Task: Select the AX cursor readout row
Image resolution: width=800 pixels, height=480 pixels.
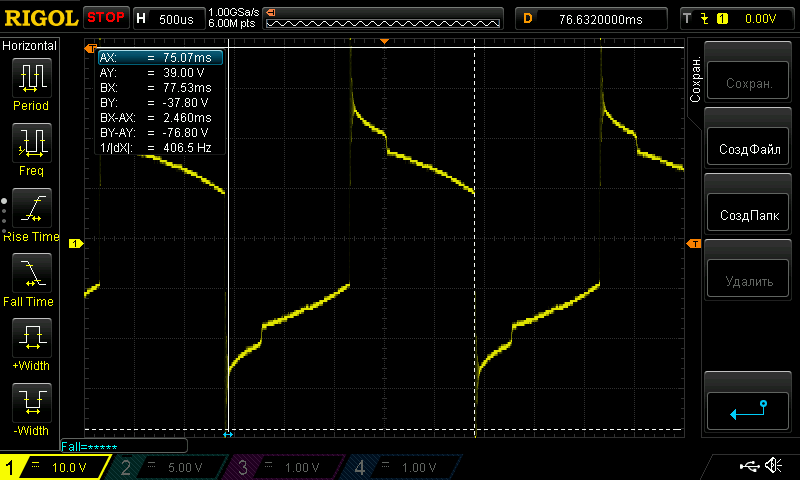Action: click(x=160, y=58)
